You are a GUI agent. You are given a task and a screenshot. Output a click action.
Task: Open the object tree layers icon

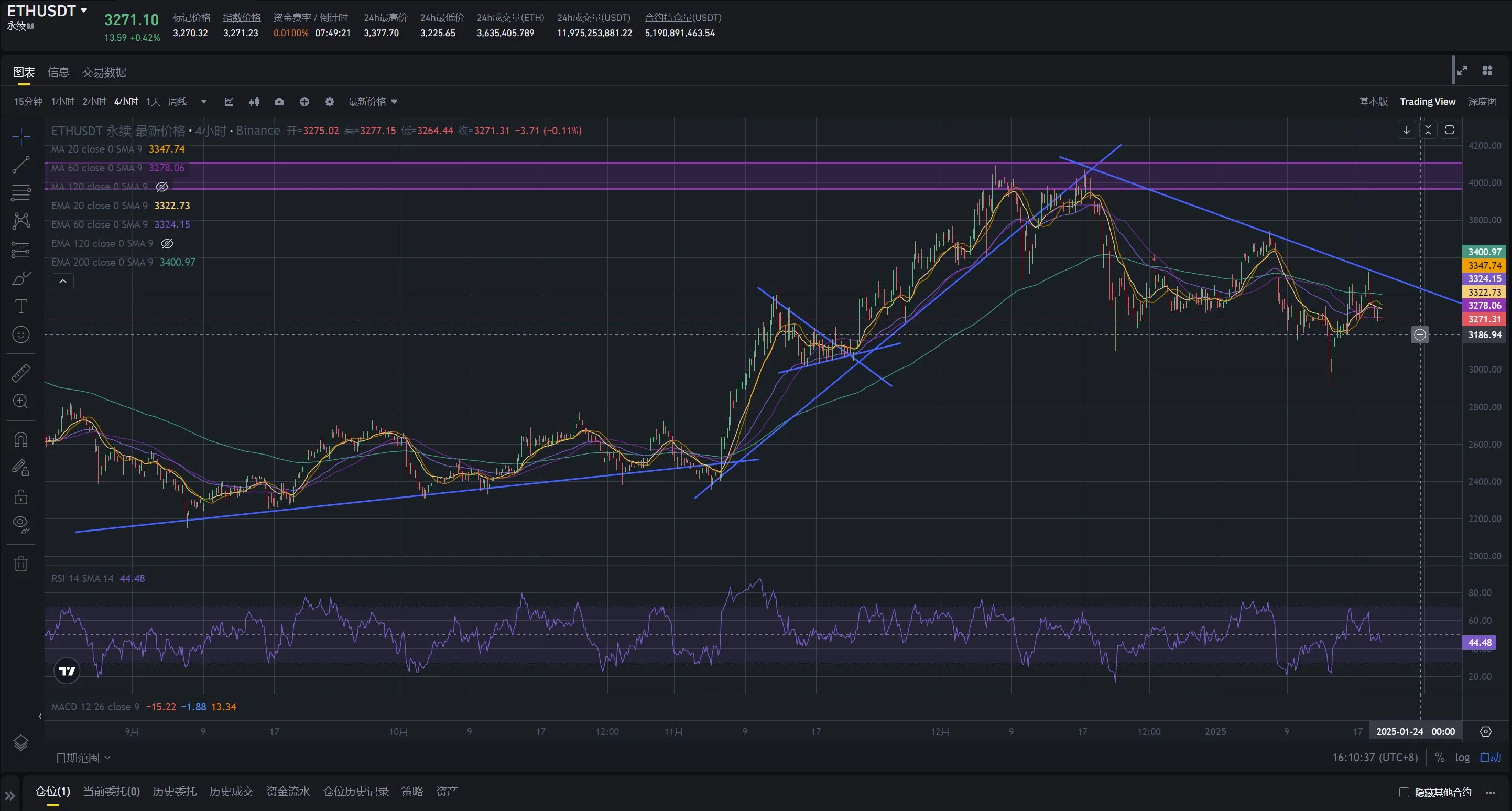(21, 743)
